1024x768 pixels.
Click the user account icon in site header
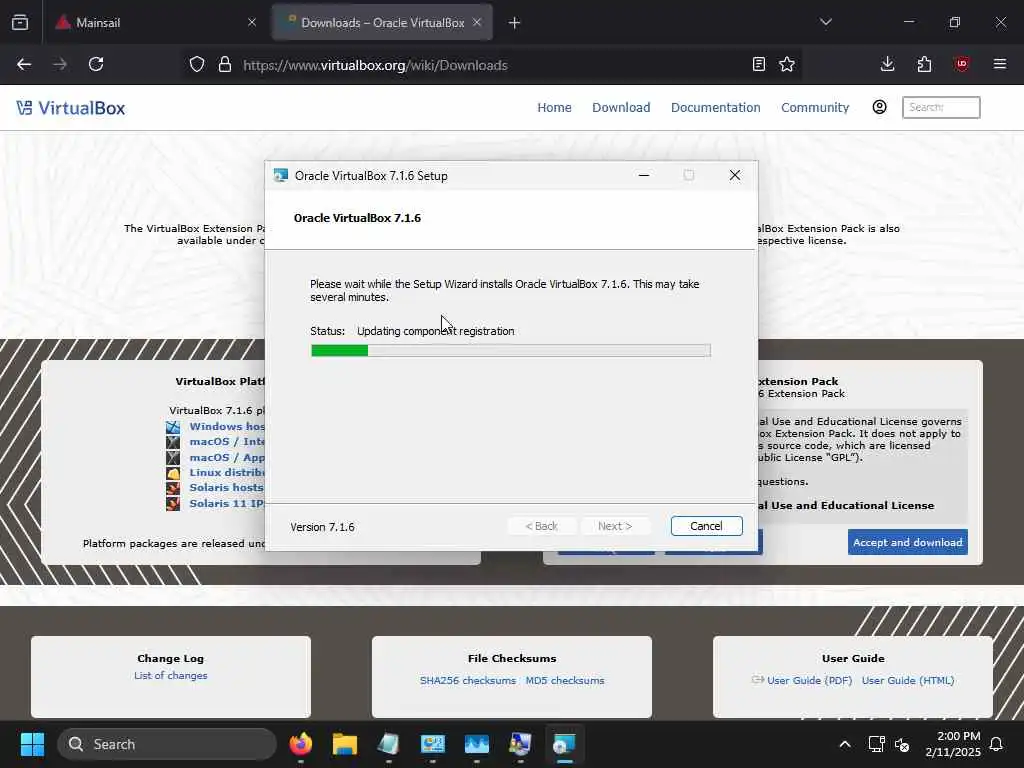pos(879,107)
